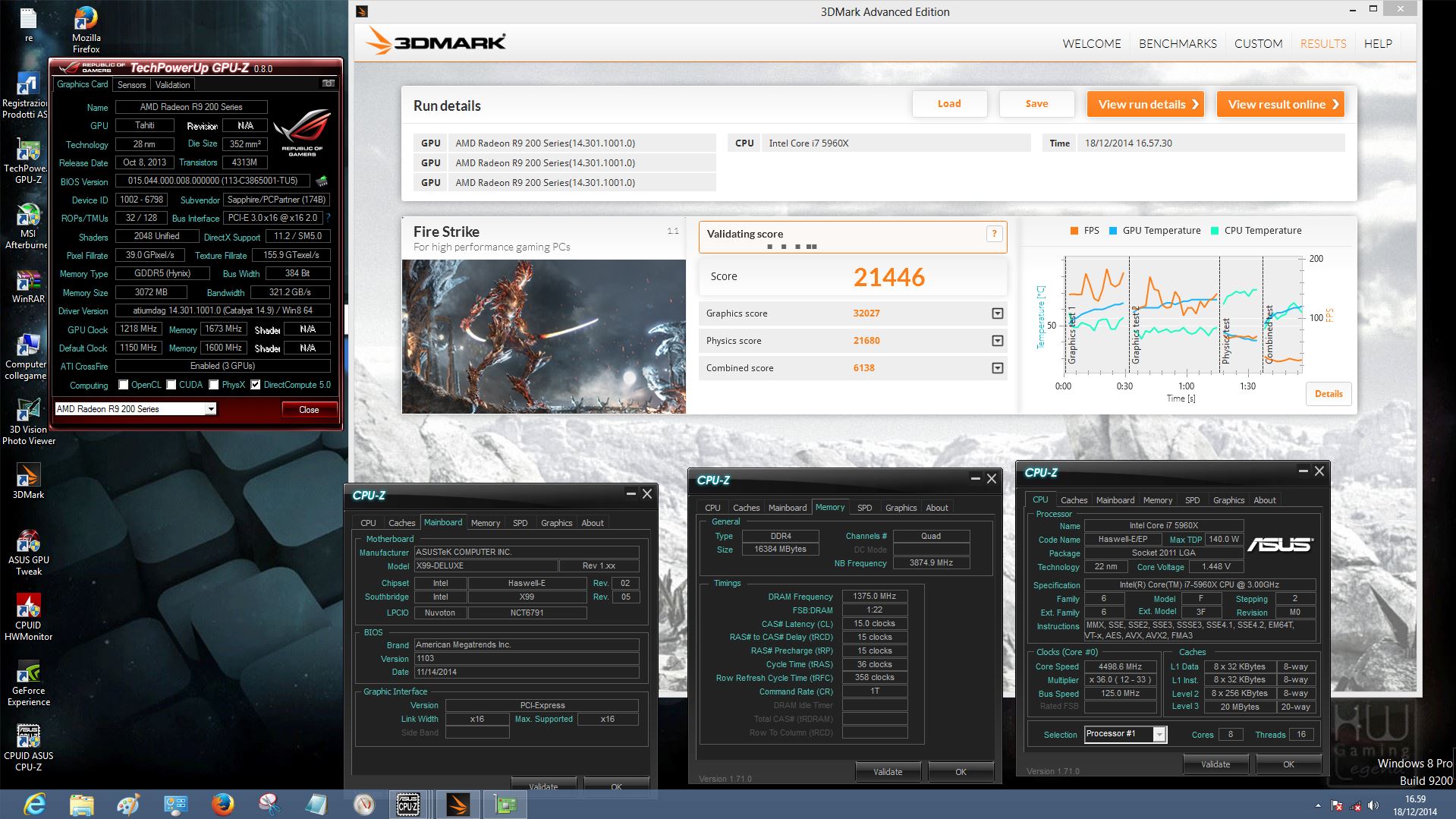The image size is (1456, 819).
Task: Open Mozilla Firefox desktop icon
Action: (86, 29)
